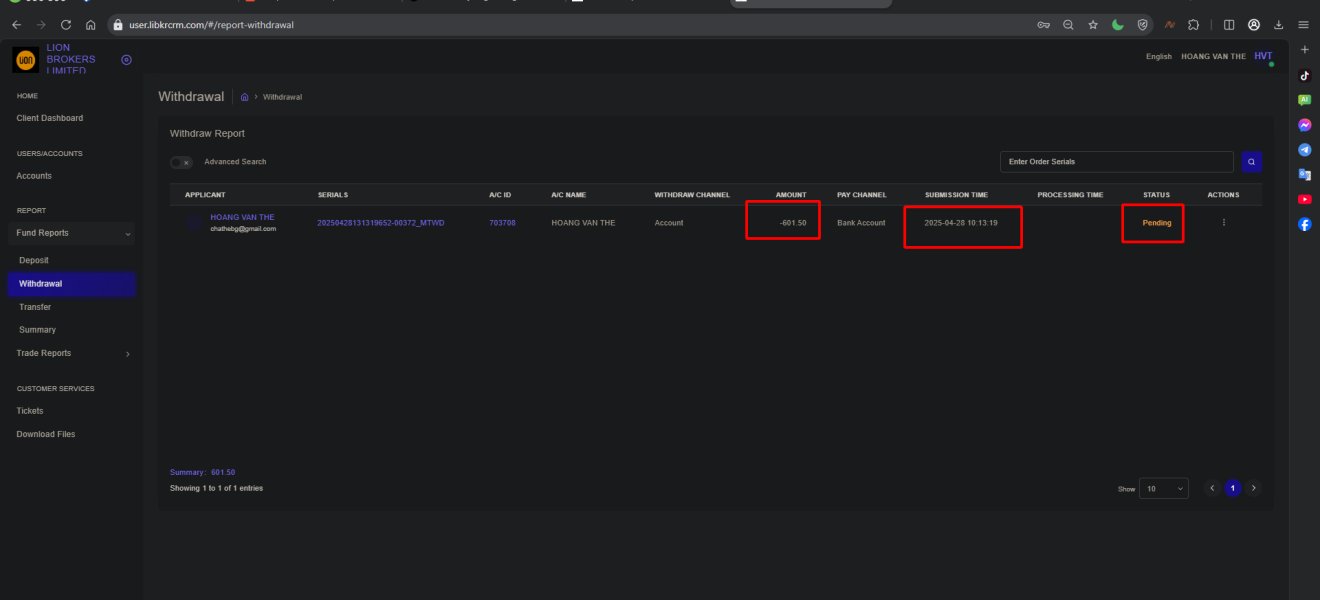Open the Messenger icon in the browser sidebar
The image size is (1320, 600).
click(1304, 125)
